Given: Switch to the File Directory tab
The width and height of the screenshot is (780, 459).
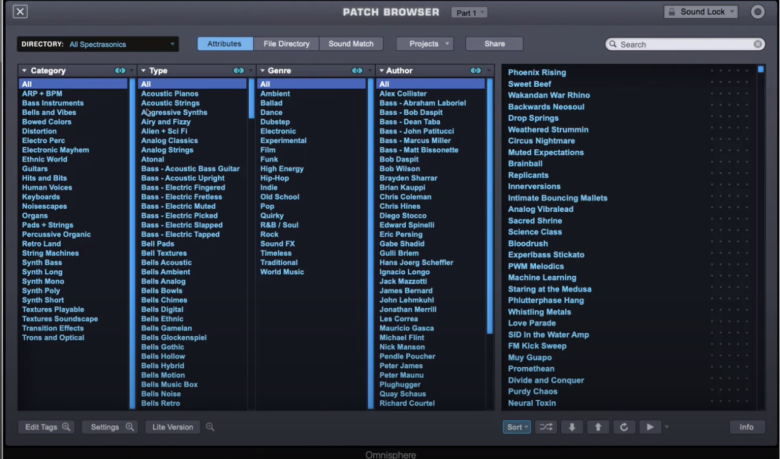Looking at the screenshot, I should 286,44.
